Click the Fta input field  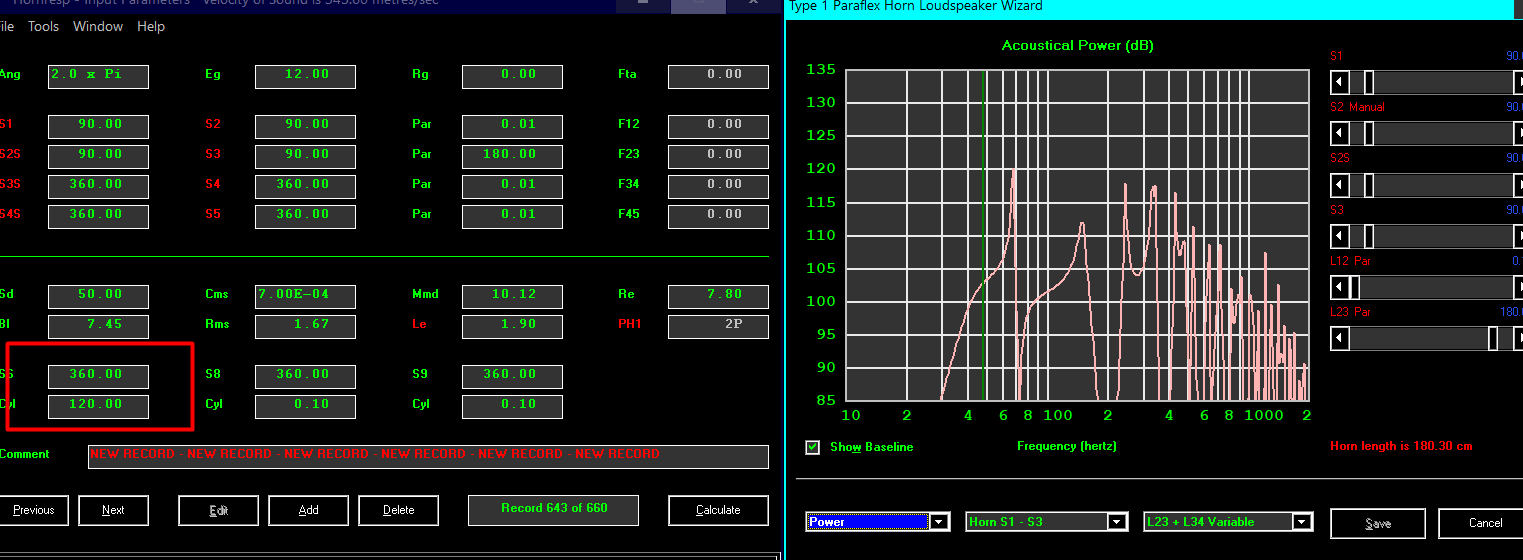click(718, 76)
